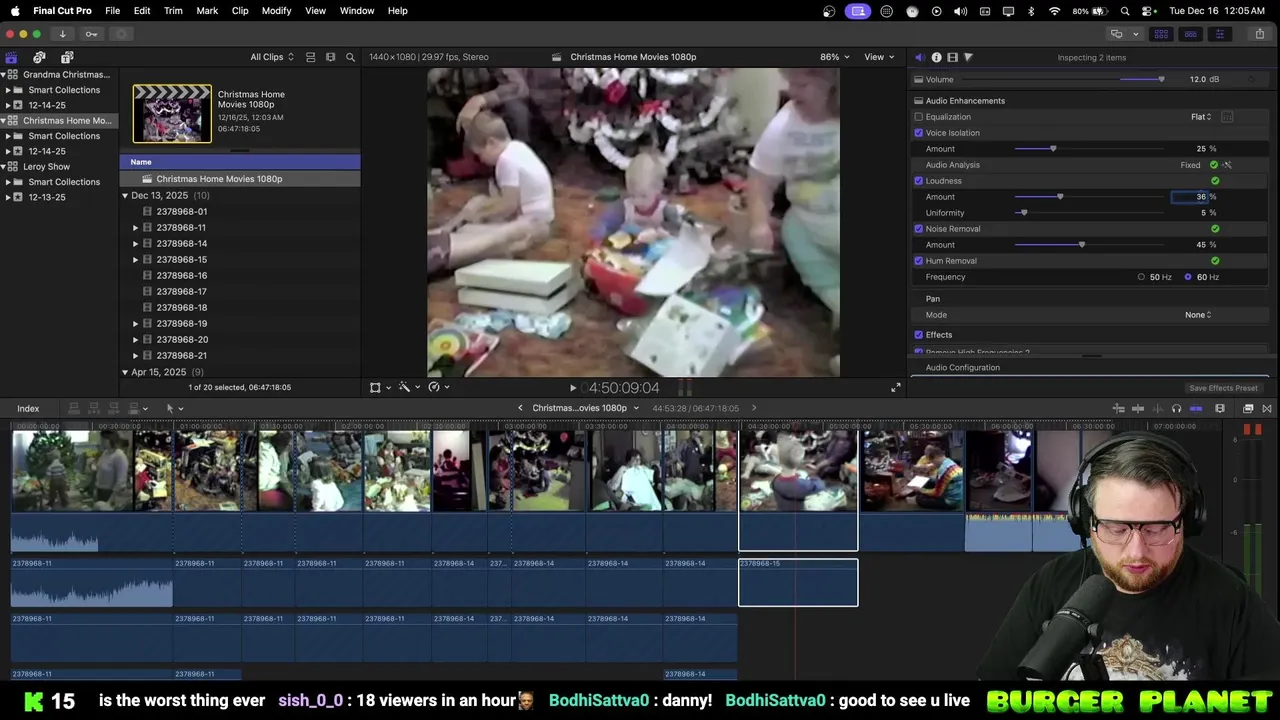
Task: Toggle the Effects section checkbox
Action: 919,335
